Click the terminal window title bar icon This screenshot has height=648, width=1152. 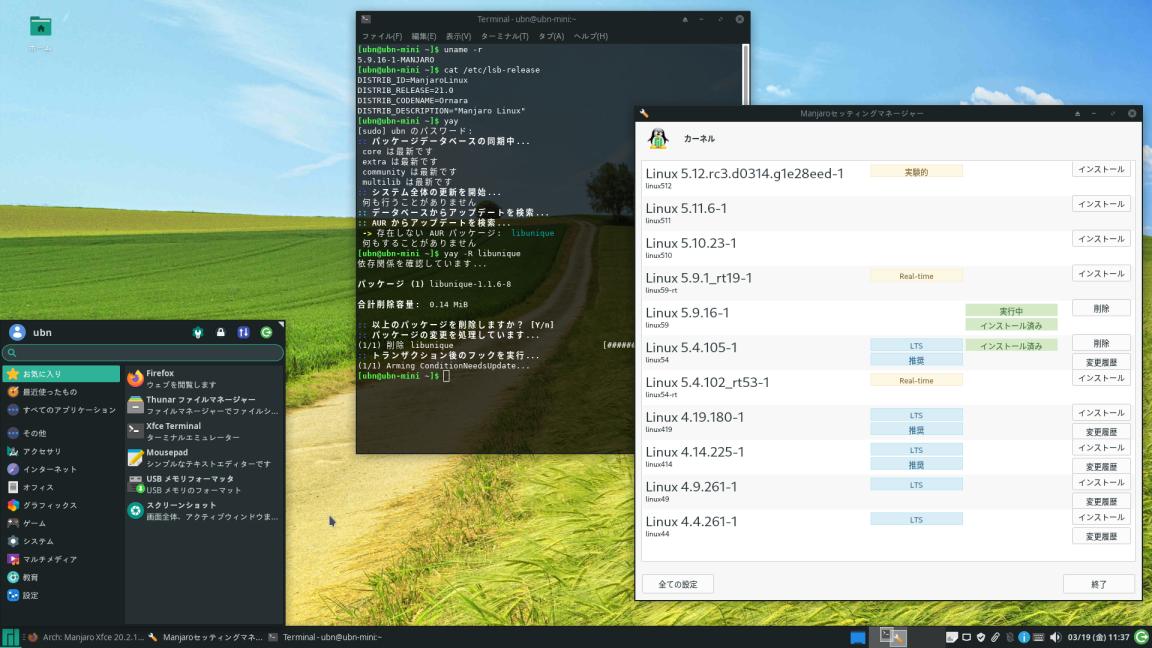(x=366, y=19)
